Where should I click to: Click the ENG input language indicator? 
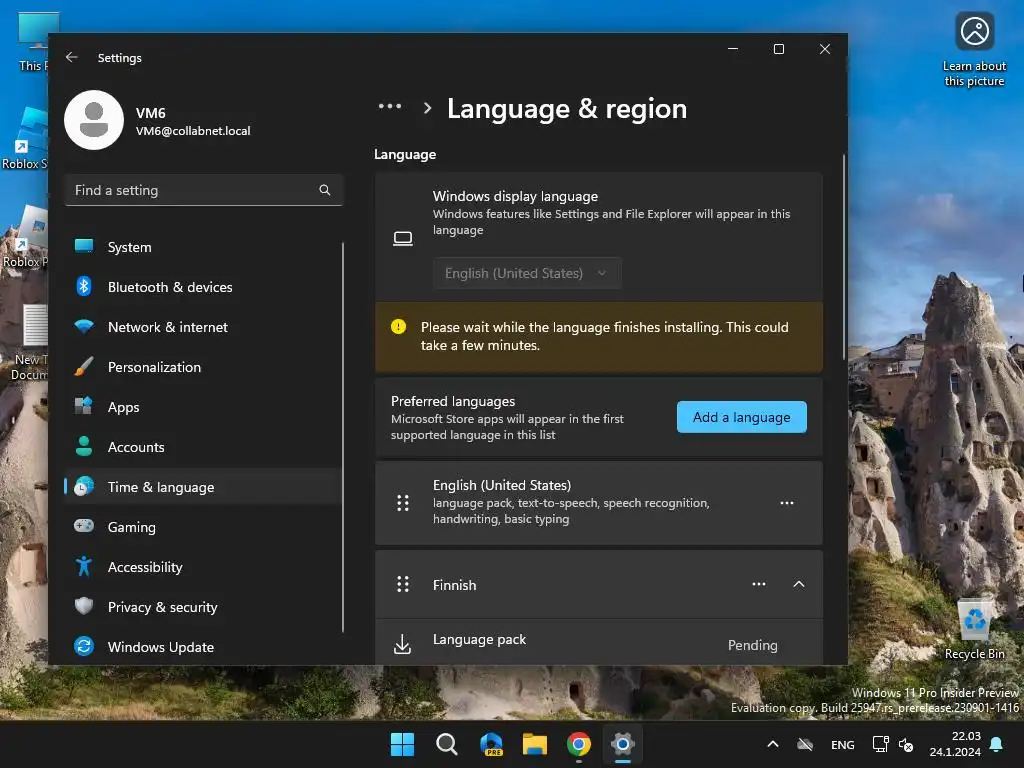tap(842, 744)
